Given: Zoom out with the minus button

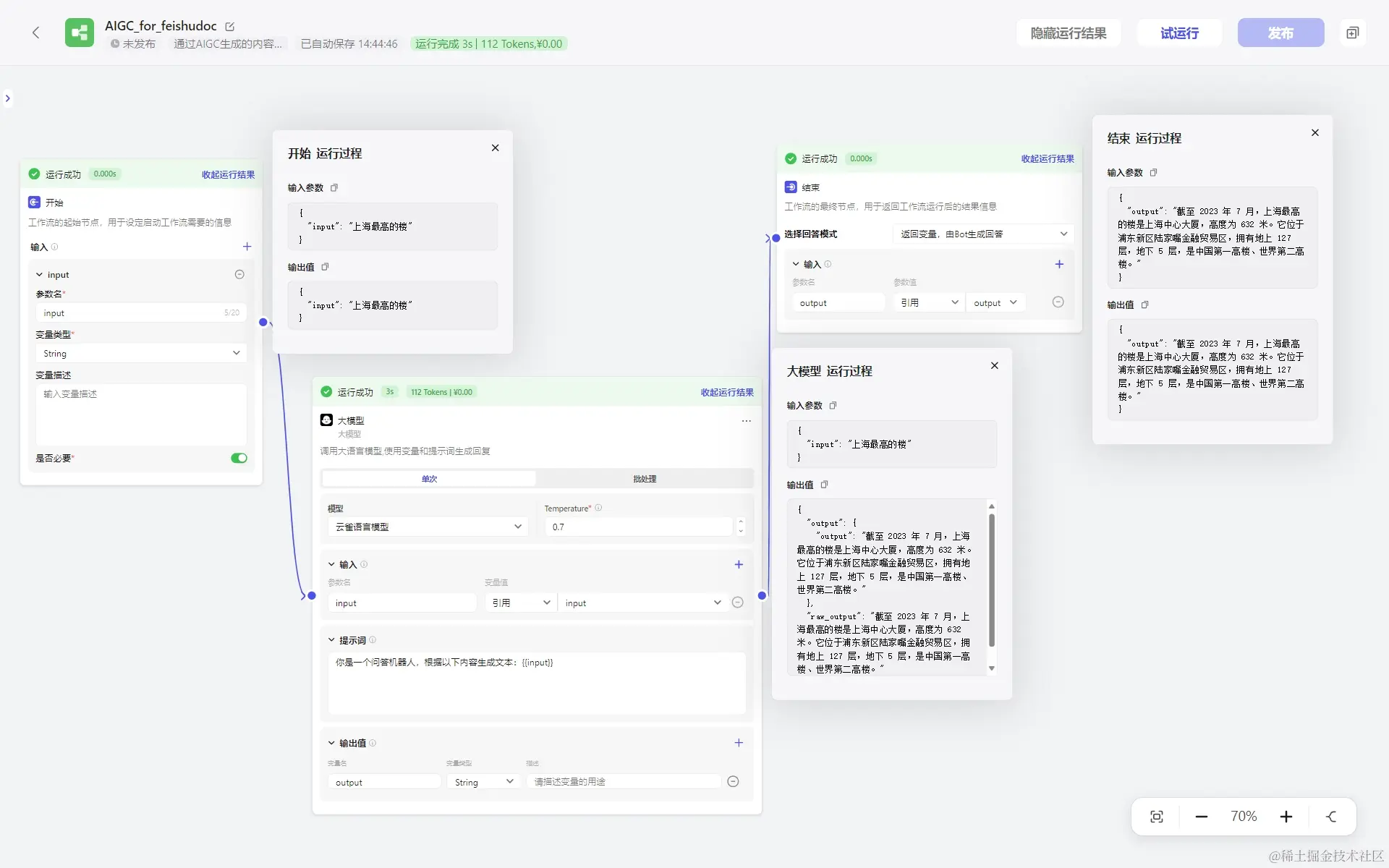Looking at the screenshot, I should 1202,817.
